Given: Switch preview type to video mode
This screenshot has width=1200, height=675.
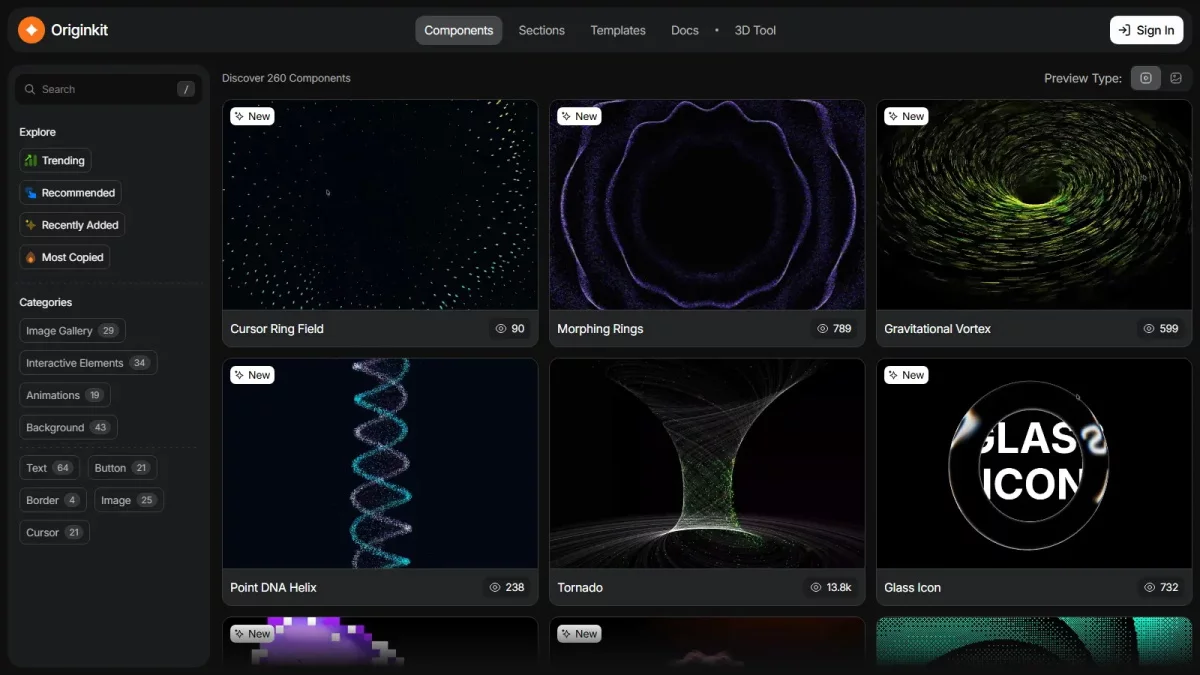Looking at the screenshot, I should (1146, 78).
